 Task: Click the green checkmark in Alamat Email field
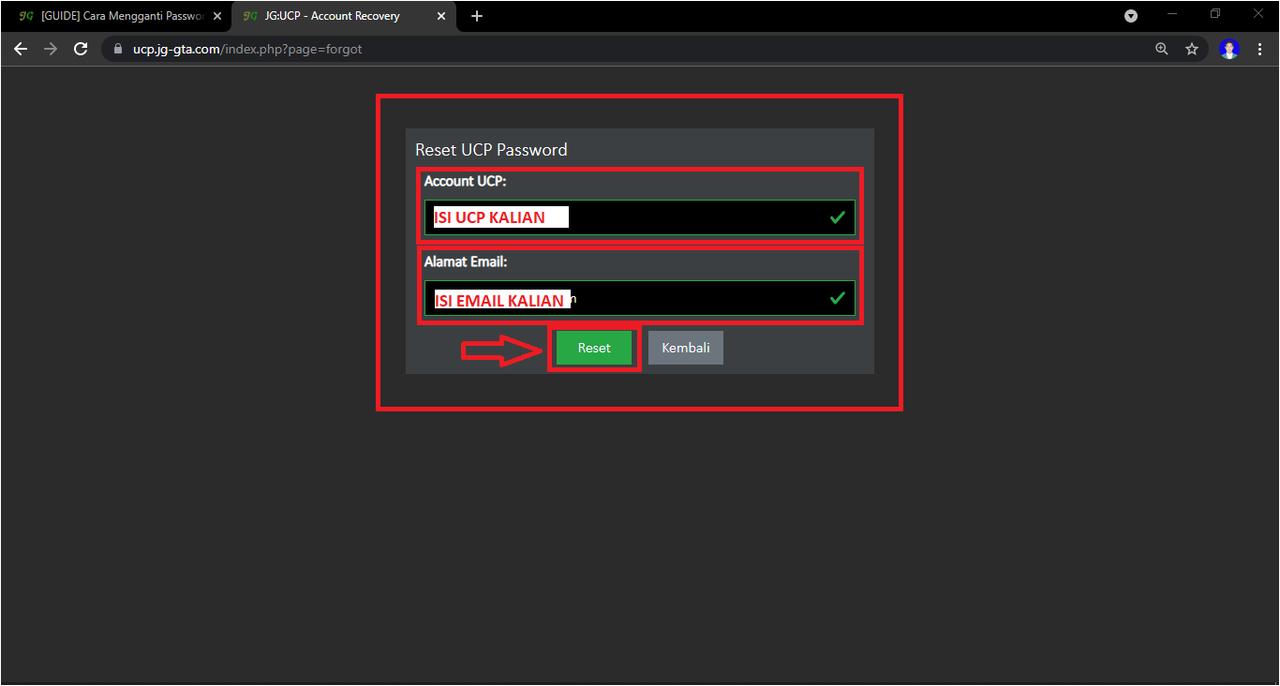[837, 298]
